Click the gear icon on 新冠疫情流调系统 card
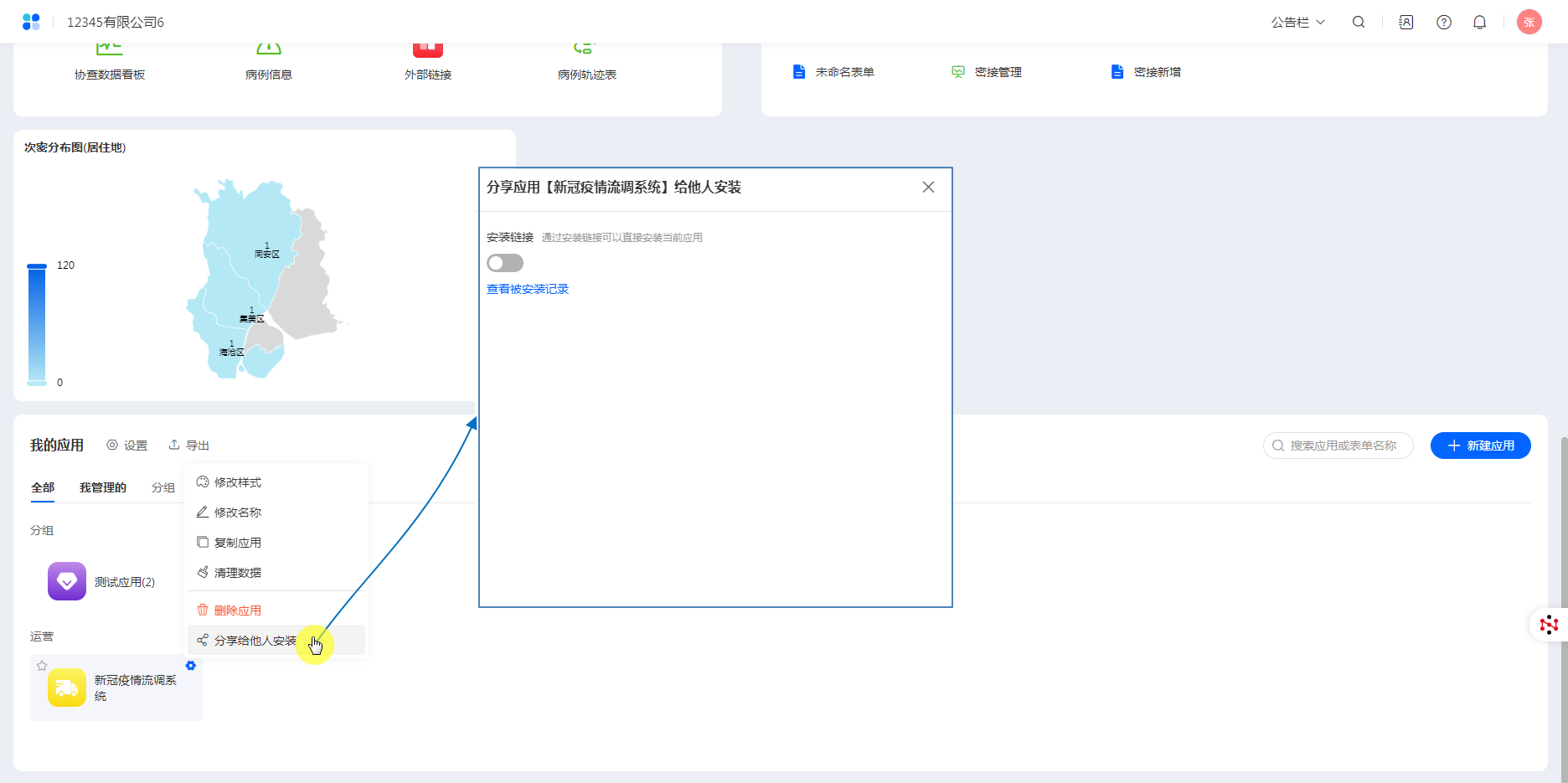 191,666
